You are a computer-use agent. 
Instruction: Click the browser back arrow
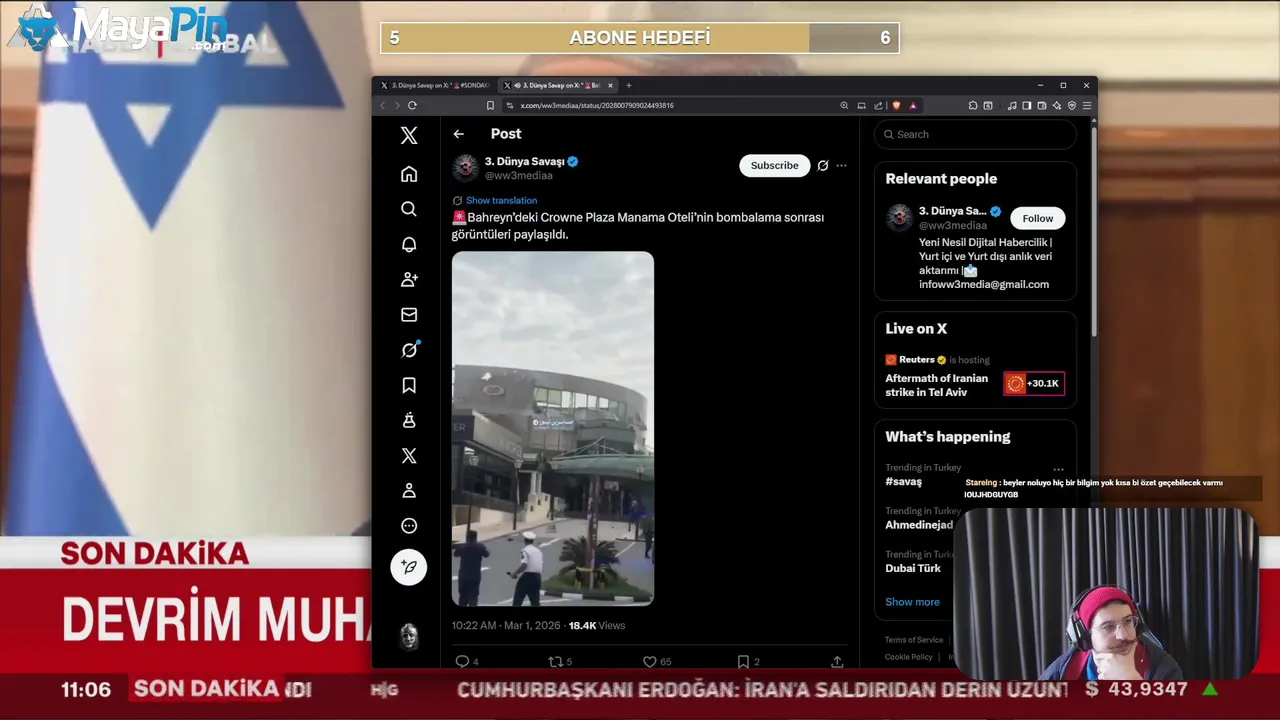382,105
